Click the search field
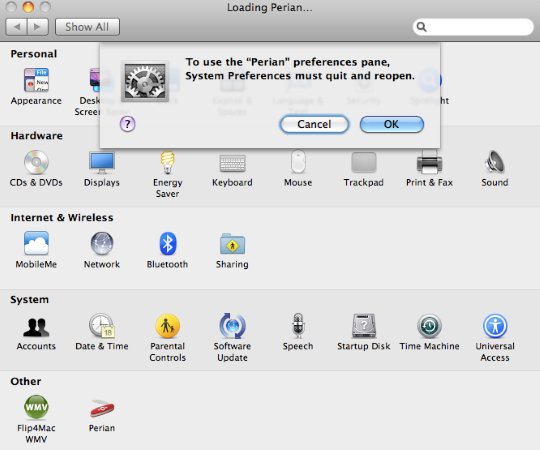The width and height of the screenshot is (540, 450). [473, 27]
